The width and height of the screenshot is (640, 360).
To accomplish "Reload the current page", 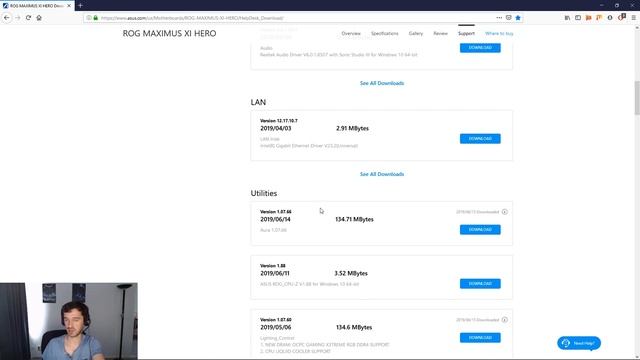I will click(28, 18).
